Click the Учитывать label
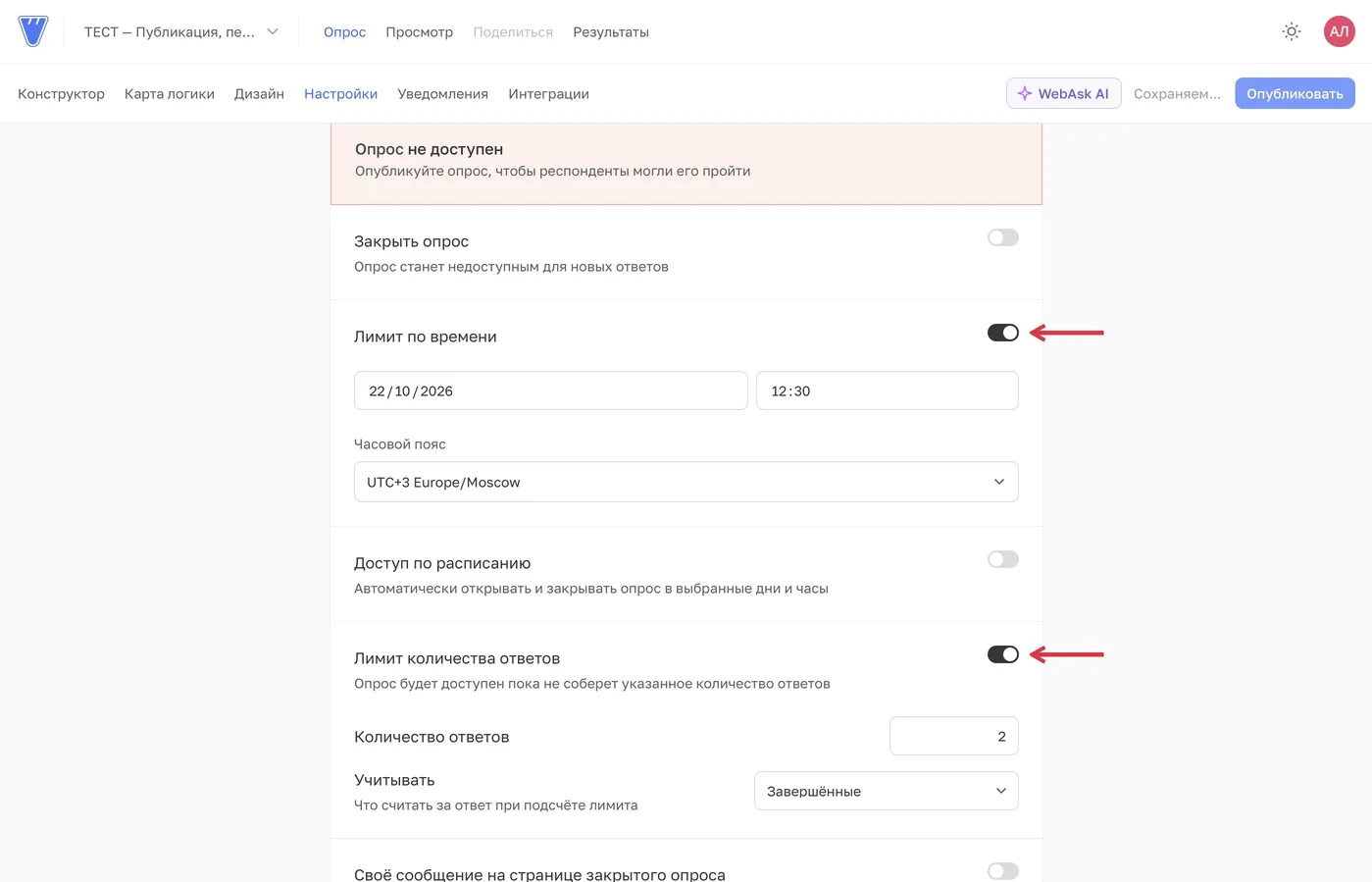Image resolution: width=1372 pixels, height=882 pixels. [394, 780]
